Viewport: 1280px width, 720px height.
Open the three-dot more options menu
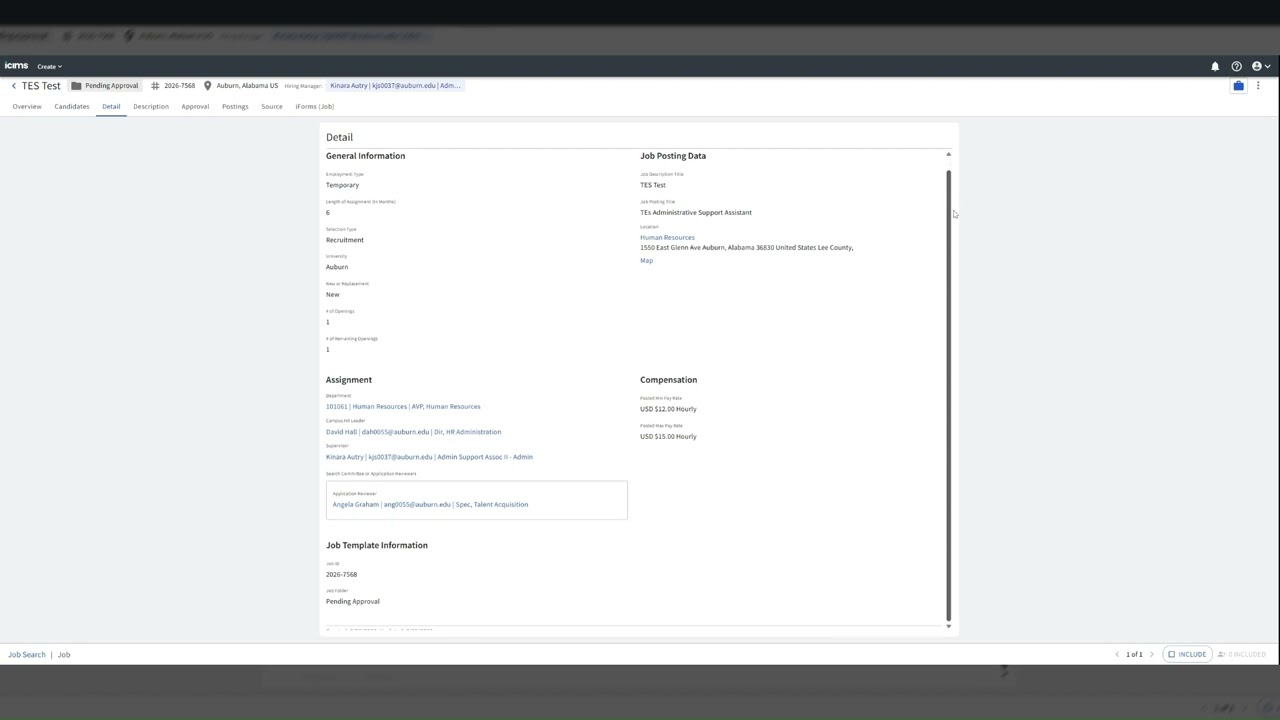pyautogui.click(x=1258, y=86)
